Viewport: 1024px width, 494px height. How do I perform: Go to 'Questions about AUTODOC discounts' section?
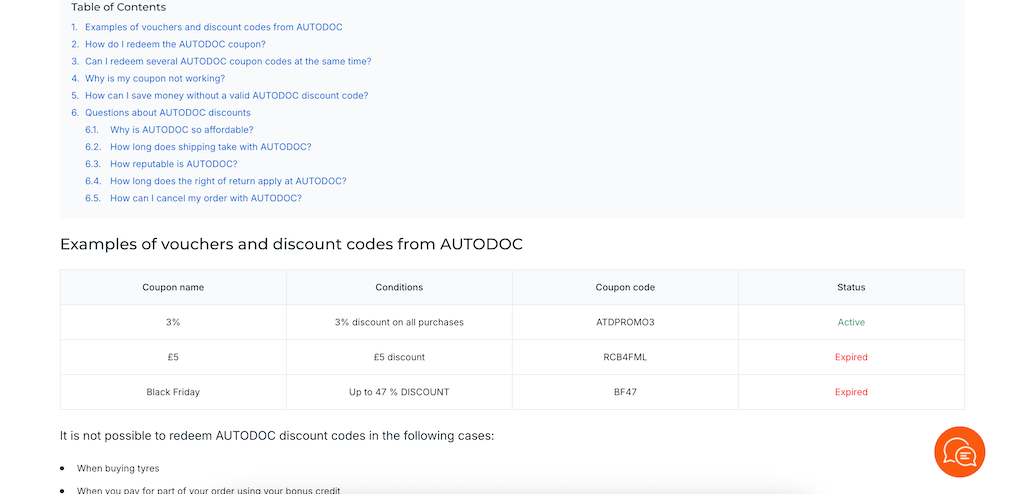(x=168, y=113)
